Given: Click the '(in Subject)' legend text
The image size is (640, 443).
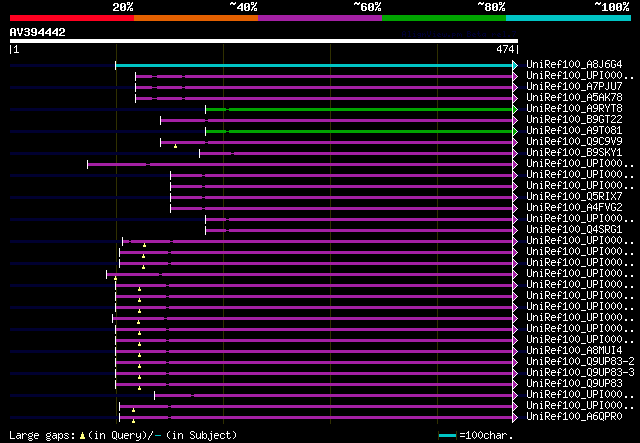Looking at the screenshot, I should point(201,435).
